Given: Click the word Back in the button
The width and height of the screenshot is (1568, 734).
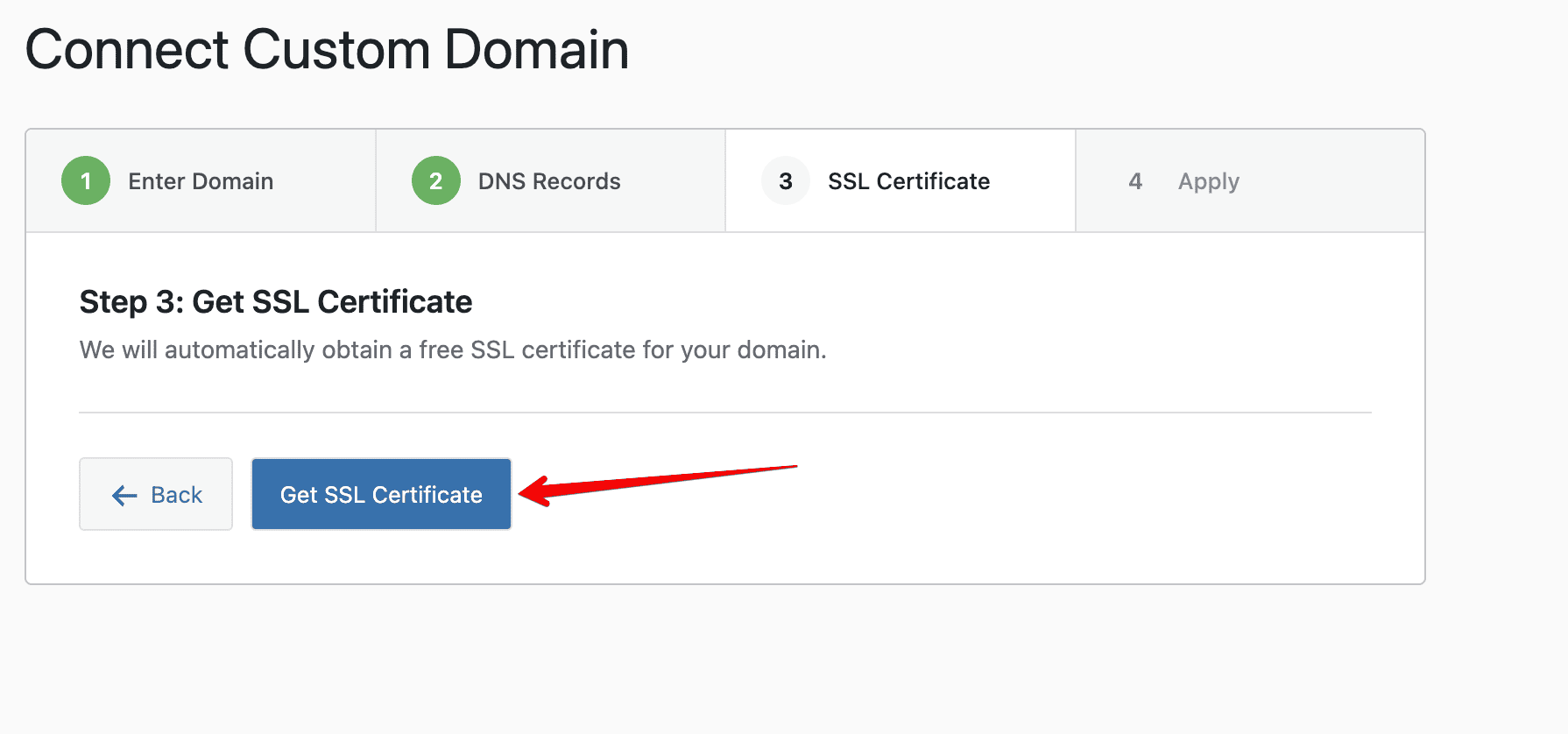Looking at the screenshot, I should (177, 495).
